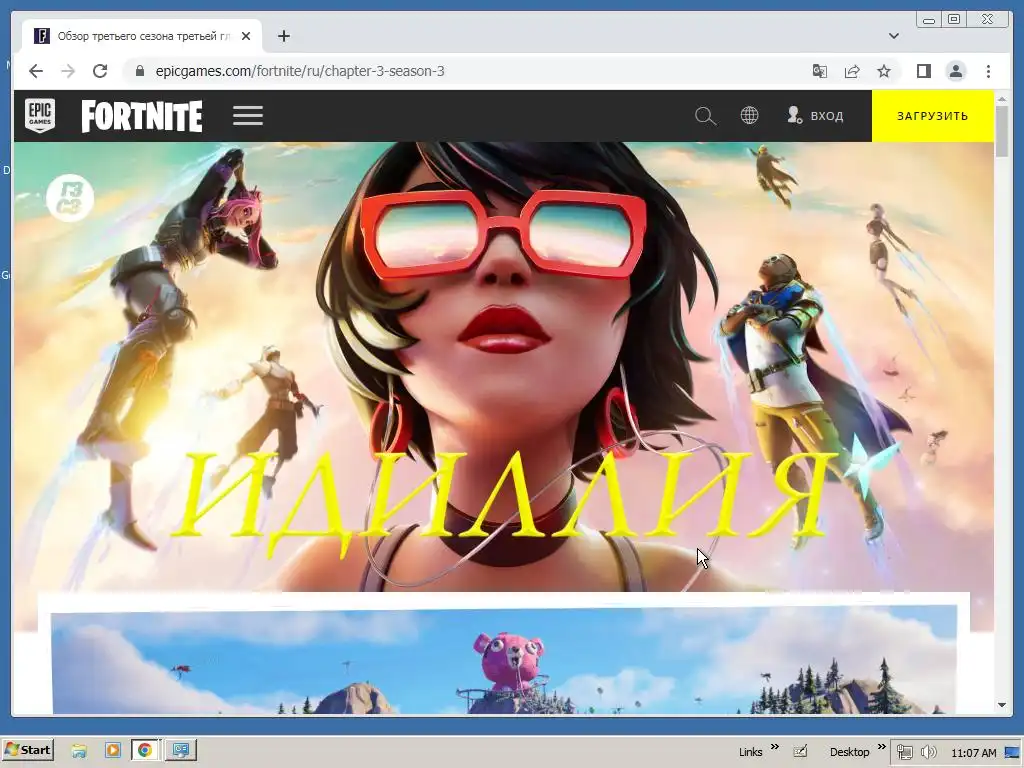
Task: Click the vertical scrollbar thumb
Action: [1002, 131]
